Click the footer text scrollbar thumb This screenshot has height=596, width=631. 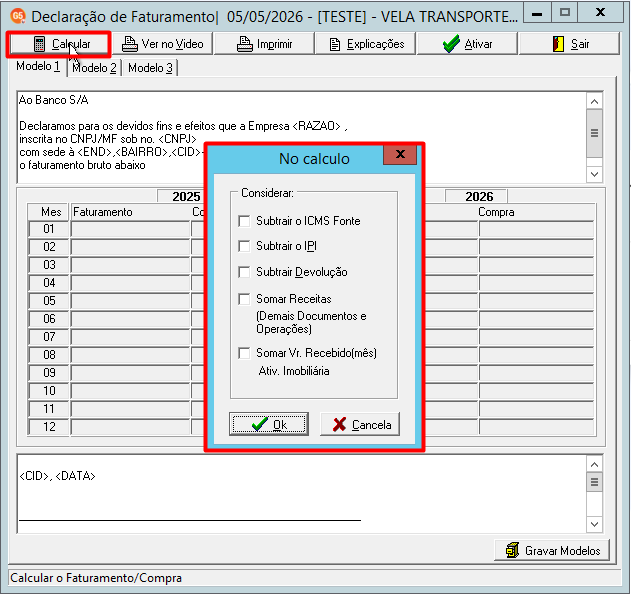click(594, 482)
